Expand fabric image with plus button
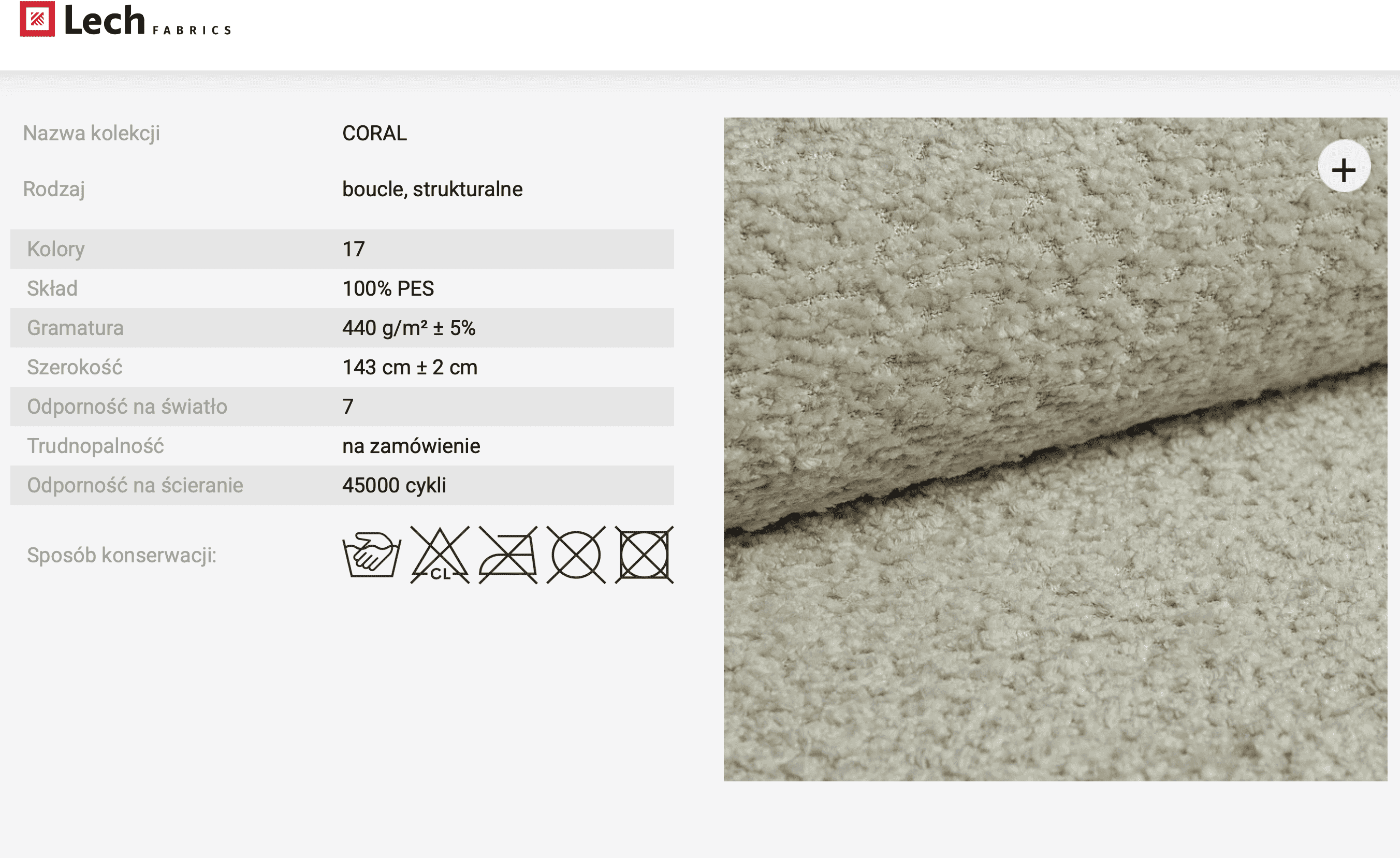The image size is (1400, 858). click(x=1344, y=170)
